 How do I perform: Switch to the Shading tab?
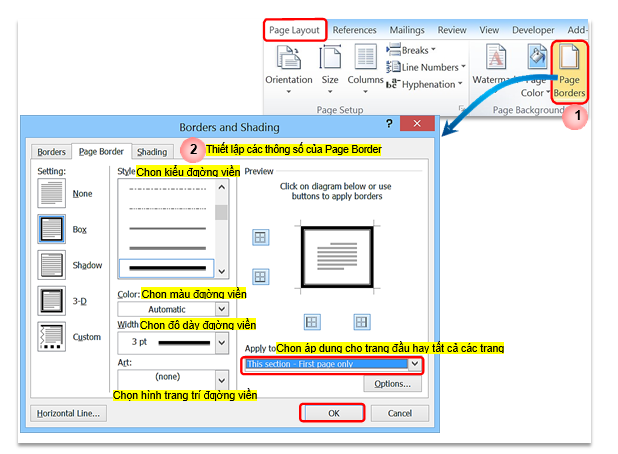tap(152, 152)
